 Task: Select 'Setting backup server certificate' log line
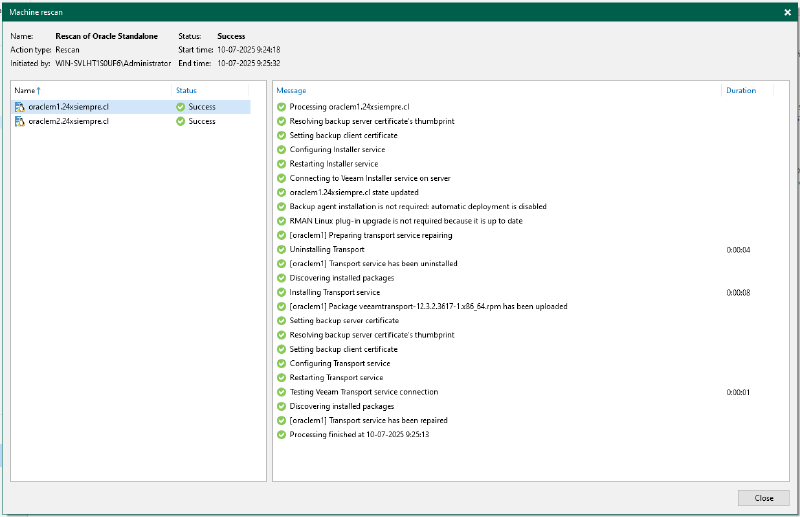tap(344, 321)
